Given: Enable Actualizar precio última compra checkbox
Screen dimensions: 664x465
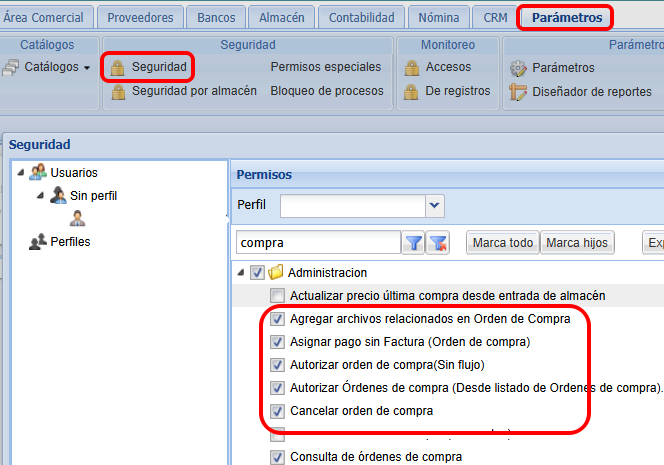Looking at the screenshot, I should click(277, 296).
